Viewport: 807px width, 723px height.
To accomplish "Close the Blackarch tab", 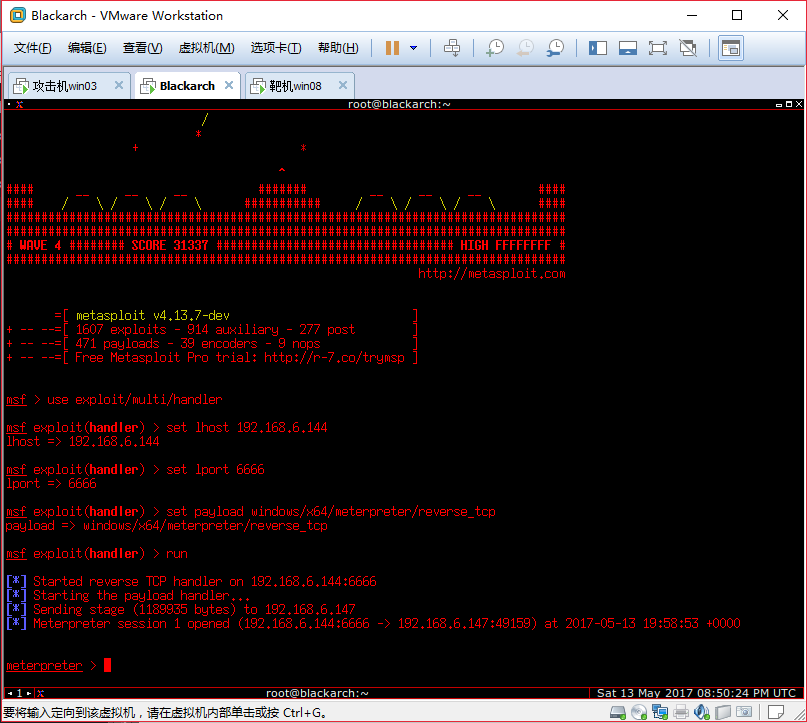I will (x=229, y=85).
